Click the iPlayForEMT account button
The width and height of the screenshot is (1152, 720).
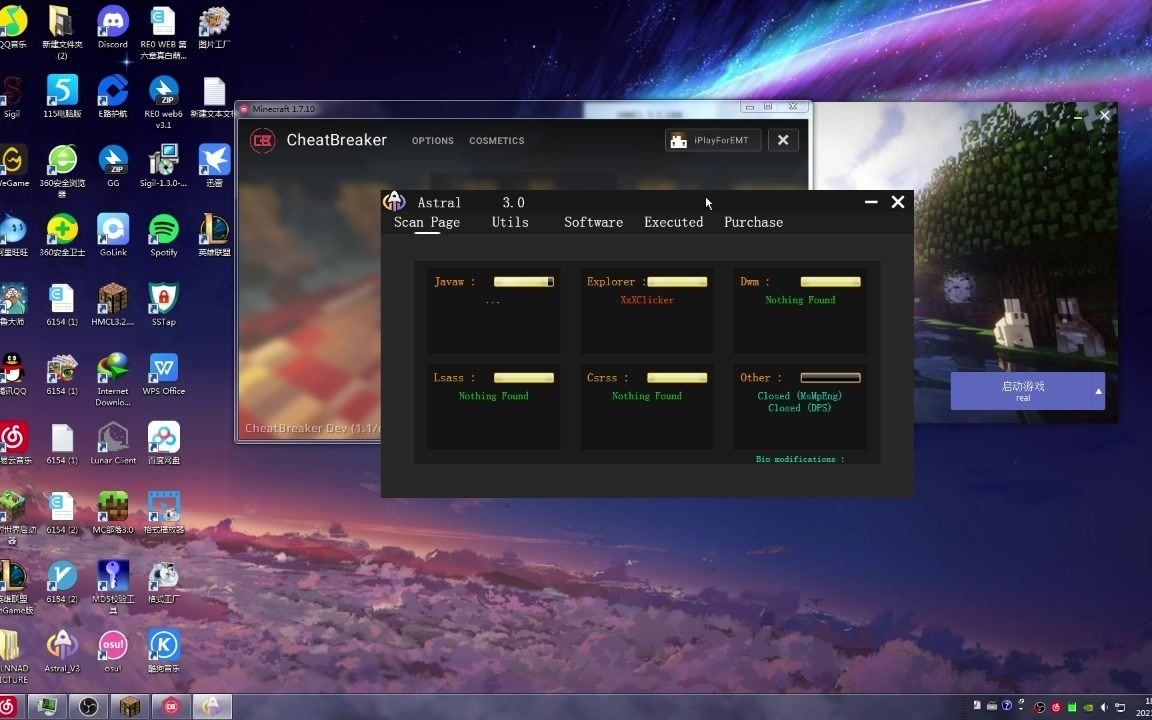[713, 140]
